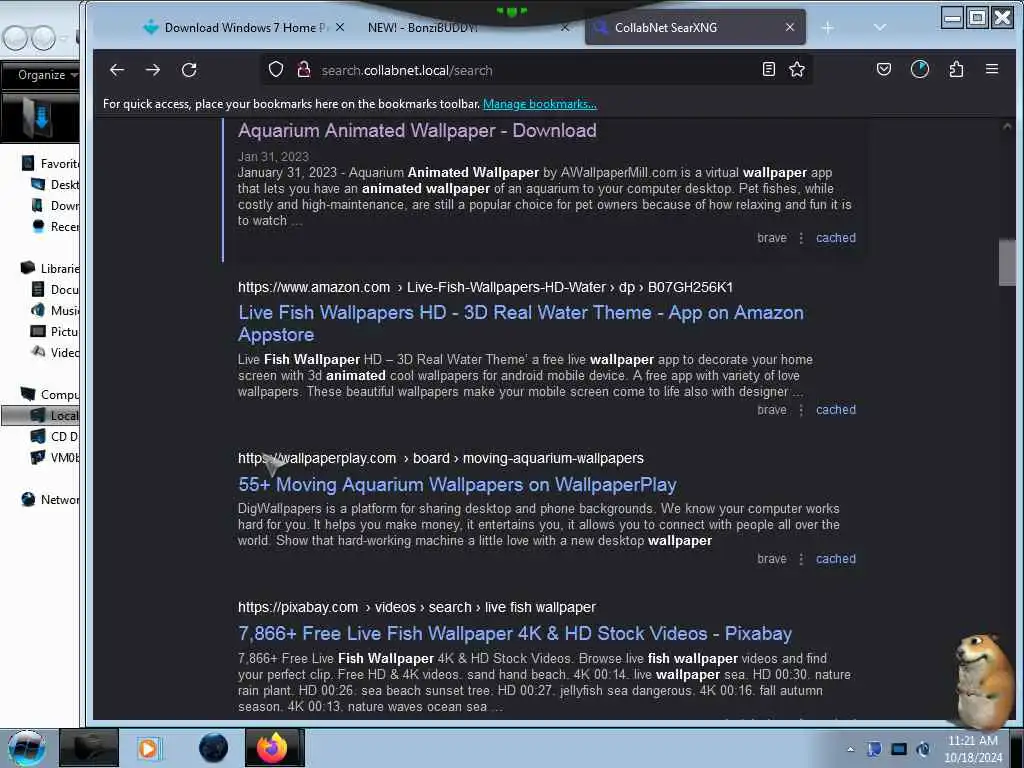Reload the current search page
The height and width of the screenshot is (768, 1024).
click(189, 70)
